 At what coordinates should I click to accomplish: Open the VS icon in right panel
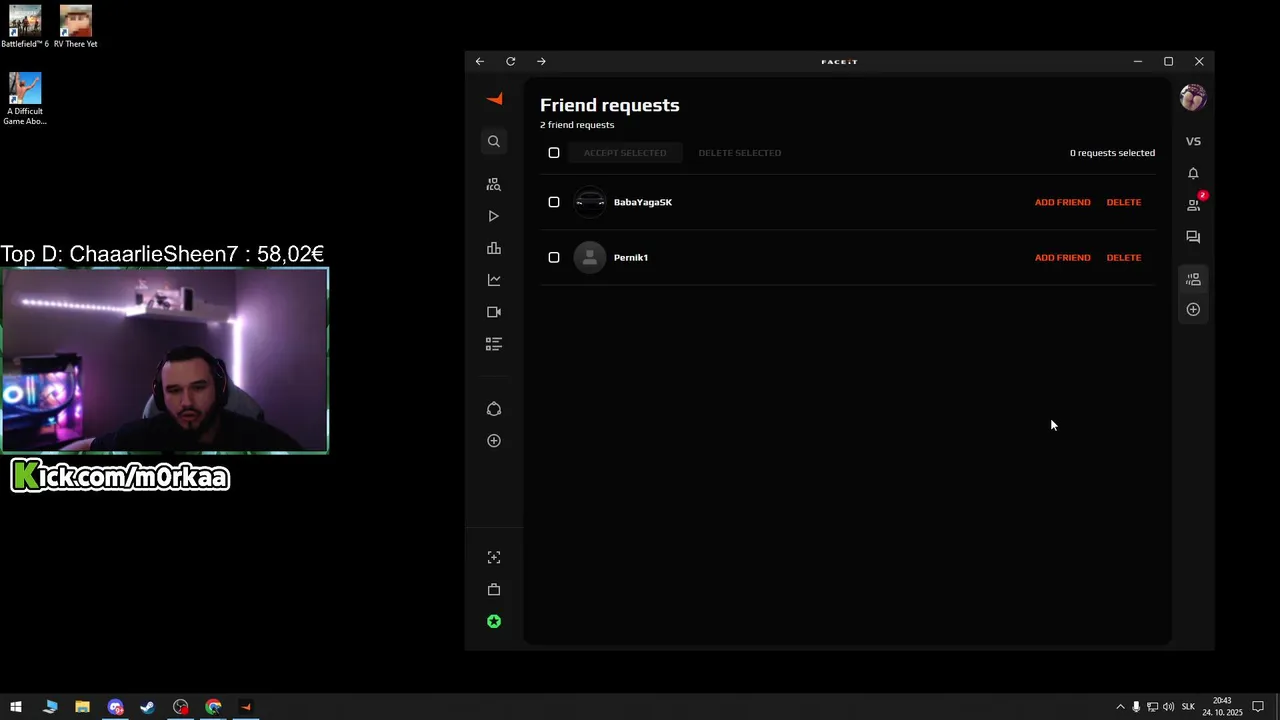click(1193, 142)
